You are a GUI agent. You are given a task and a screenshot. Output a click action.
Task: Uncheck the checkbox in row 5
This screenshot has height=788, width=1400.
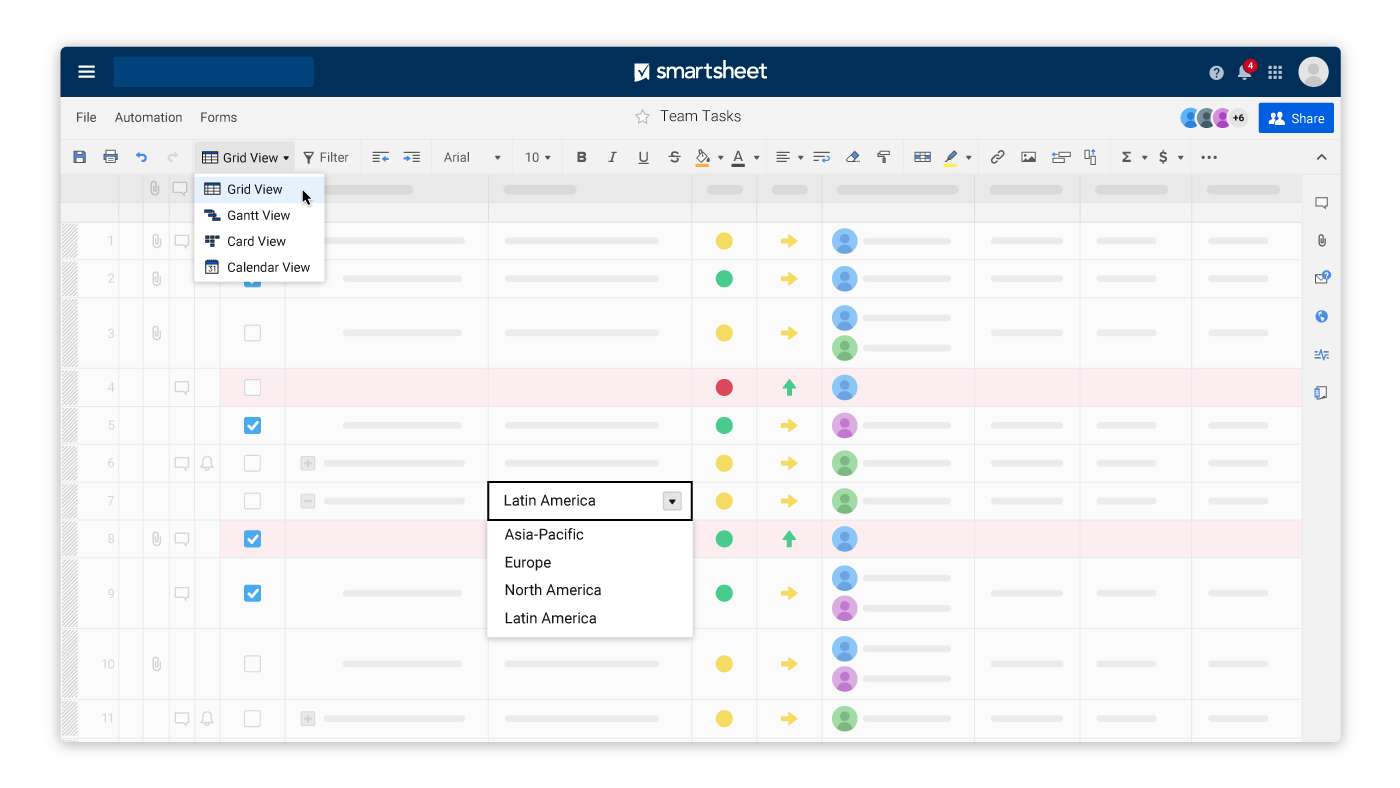pos(252,425)
